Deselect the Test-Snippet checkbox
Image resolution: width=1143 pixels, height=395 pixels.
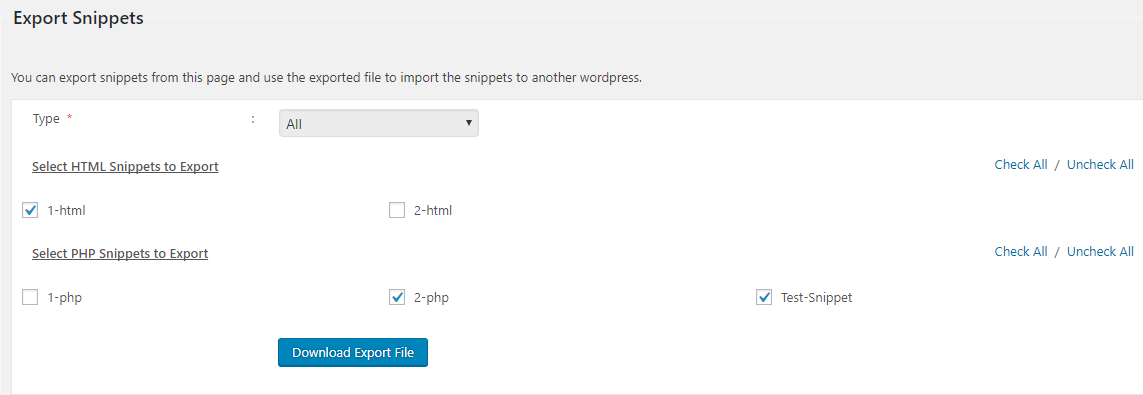pos(764,297)
